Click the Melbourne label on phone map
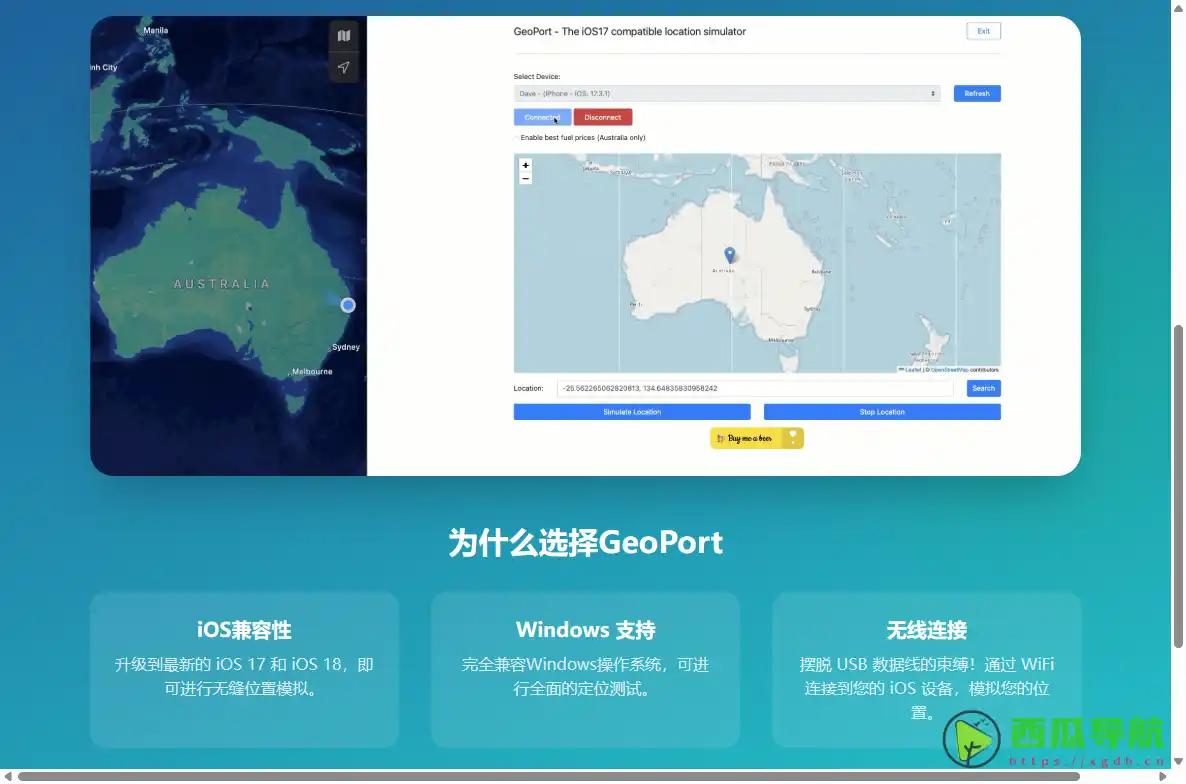 312,372
